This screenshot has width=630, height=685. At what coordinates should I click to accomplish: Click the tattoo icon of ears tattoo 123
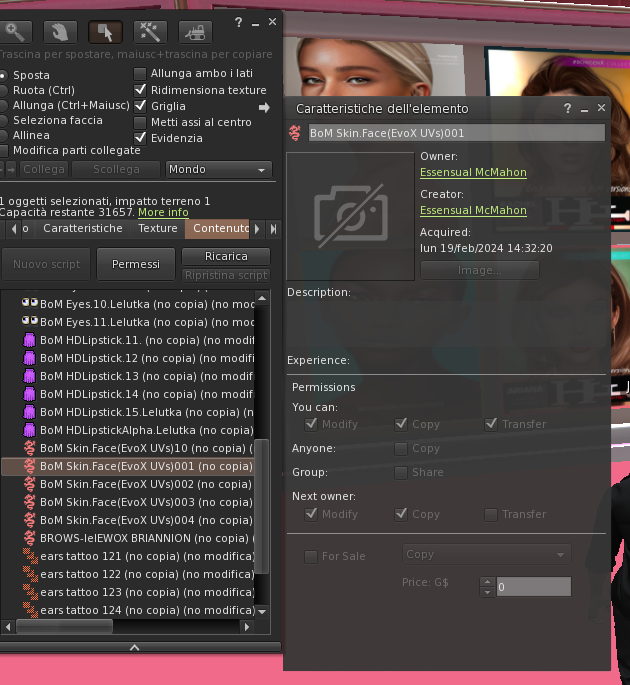[30, 592]
